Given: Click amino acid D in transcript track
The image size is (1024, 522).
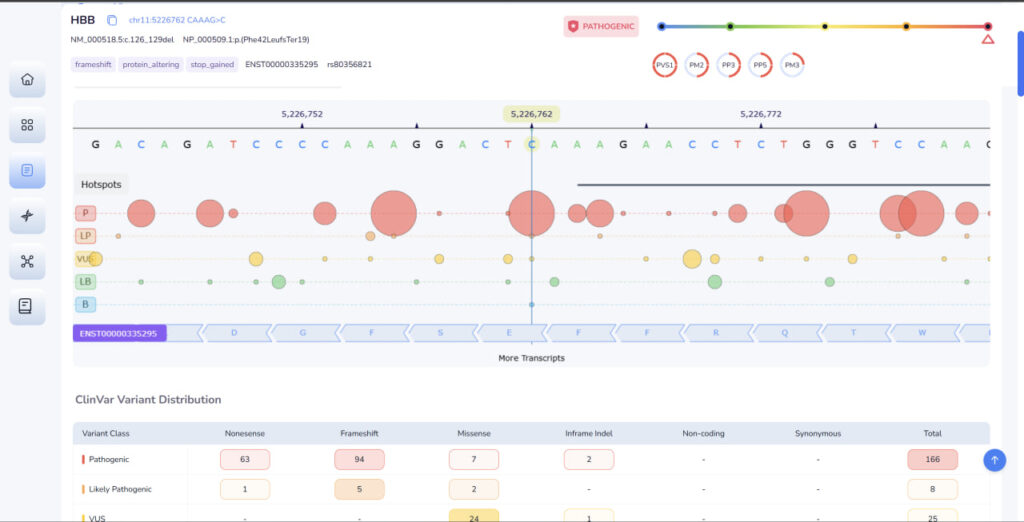Looking at the screenshot, I should click(x=234, y=333).
